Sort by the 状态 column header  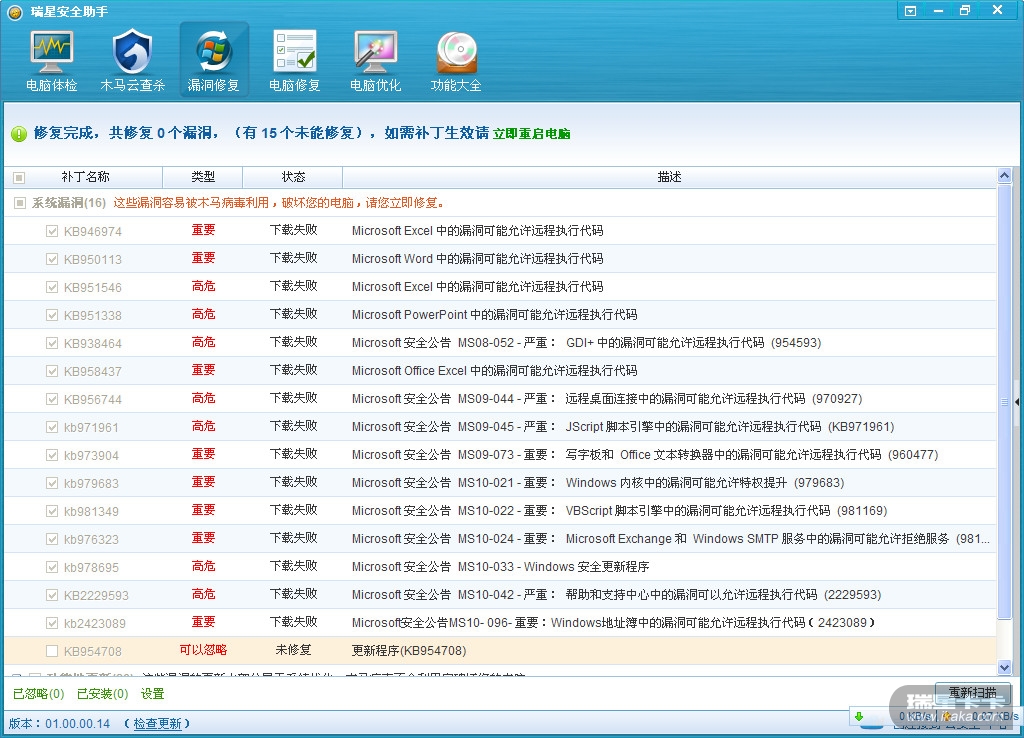(x=293, y=177)
